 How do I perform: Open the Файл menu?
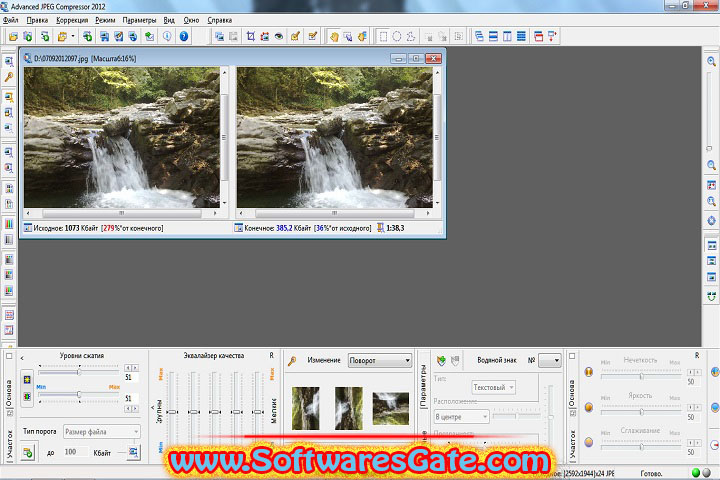click(11, 20)
